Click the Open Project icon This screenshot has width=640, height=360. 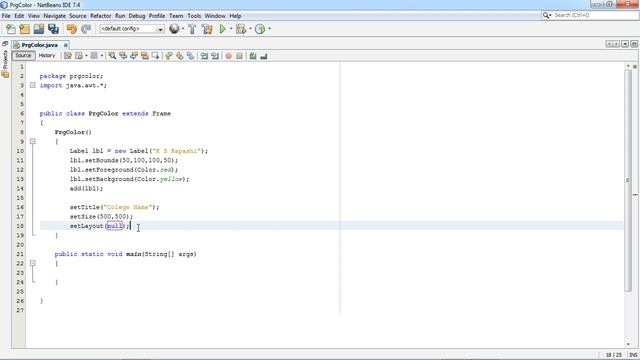(x=39, y=29)
